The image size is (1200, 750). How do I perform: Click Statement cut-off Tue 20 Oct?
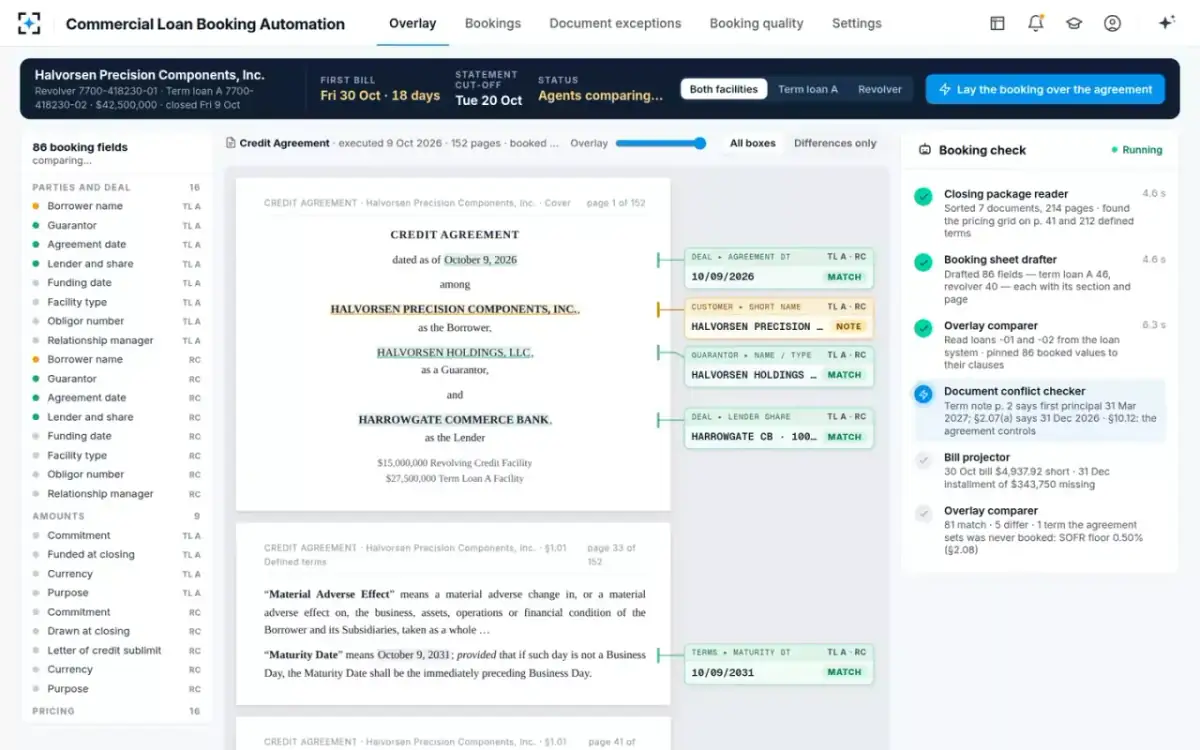tap(489, 100)
